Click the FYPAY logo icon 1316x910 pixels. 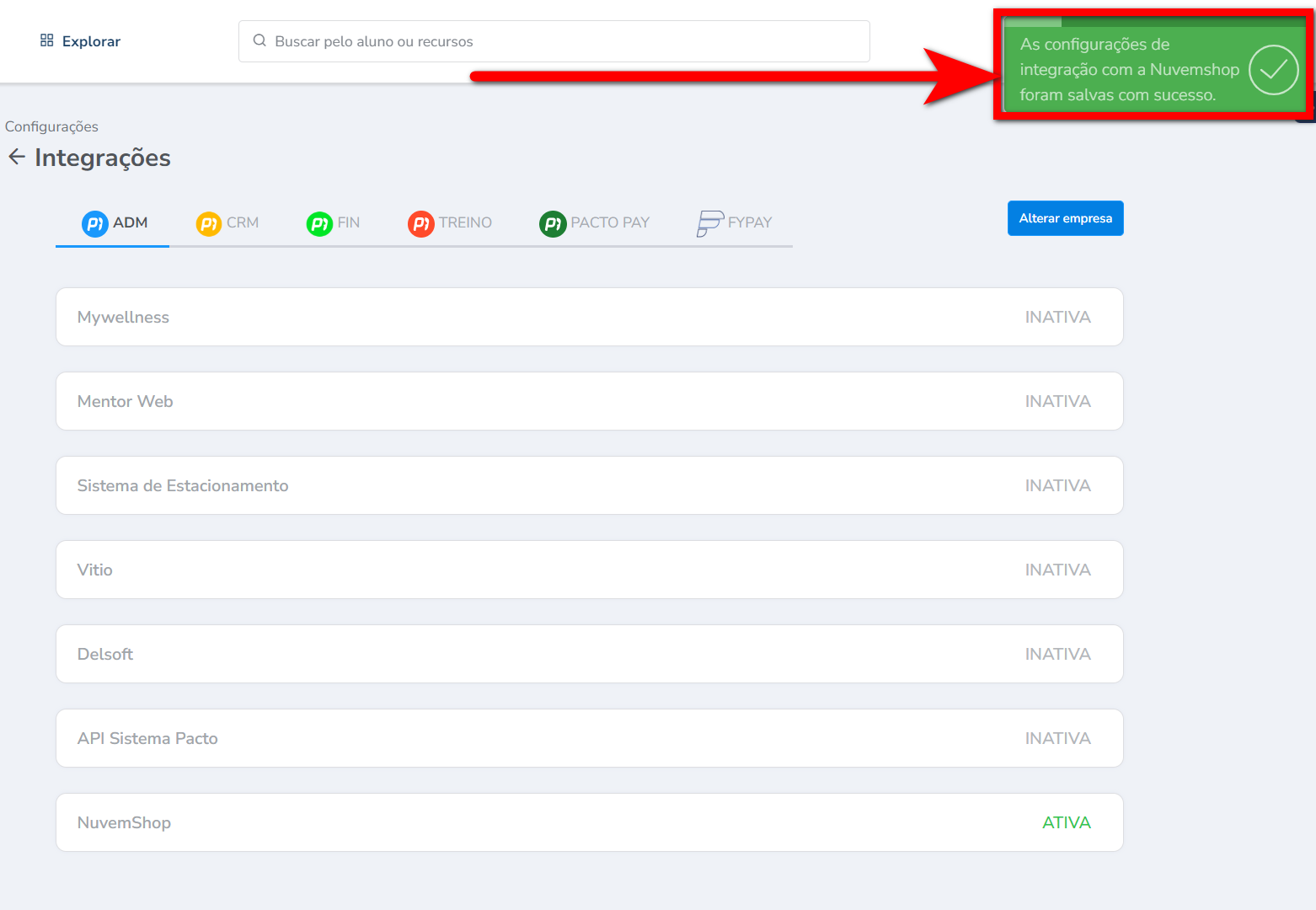click(x=709, y=223)
